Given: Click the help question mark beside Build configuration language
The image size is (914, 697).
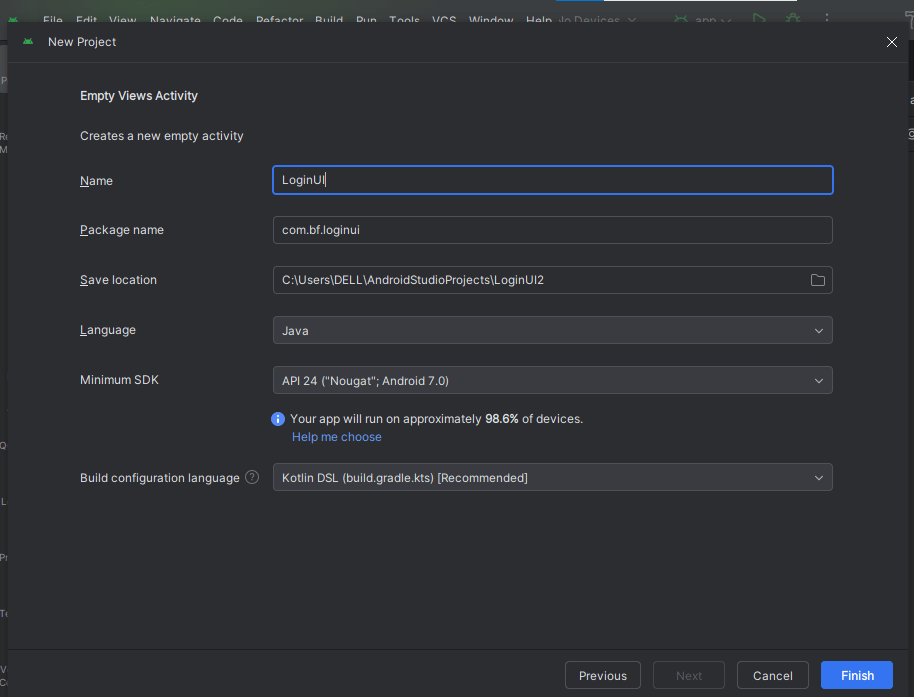Looking at the screenshot, I should click(x=252, y=478).
